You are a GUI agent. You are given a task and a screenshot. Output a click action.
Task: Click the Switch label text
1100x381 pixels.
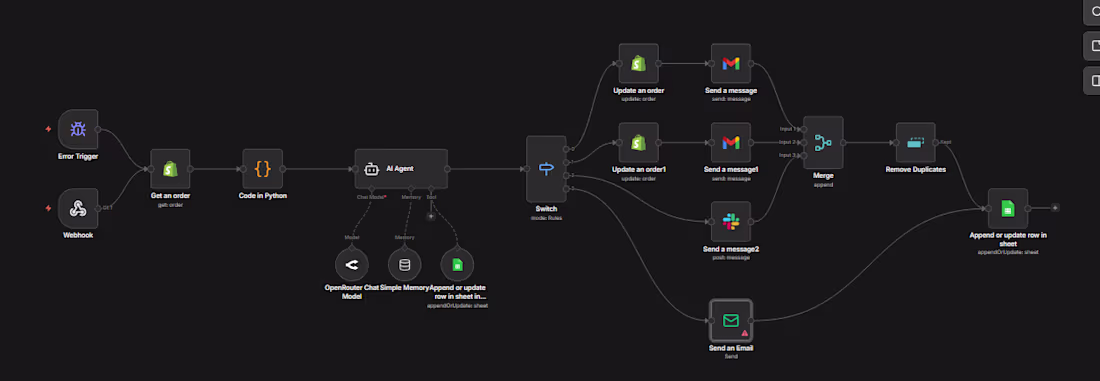click(546, 209)
